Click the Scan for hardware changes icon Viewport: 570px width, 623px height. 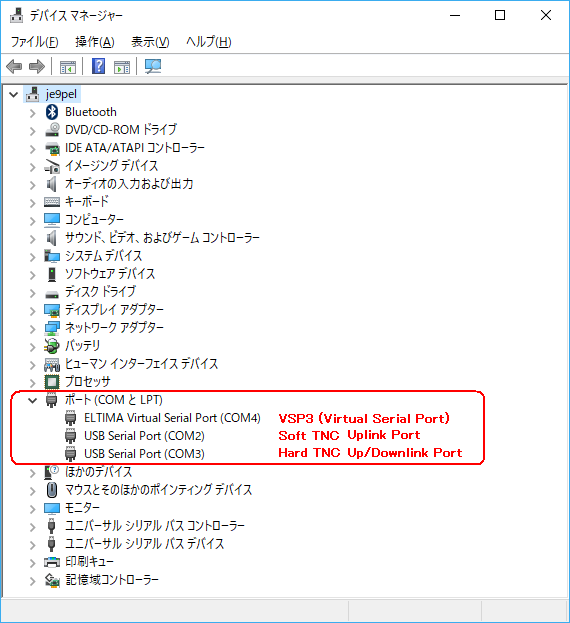click(153, 66)
